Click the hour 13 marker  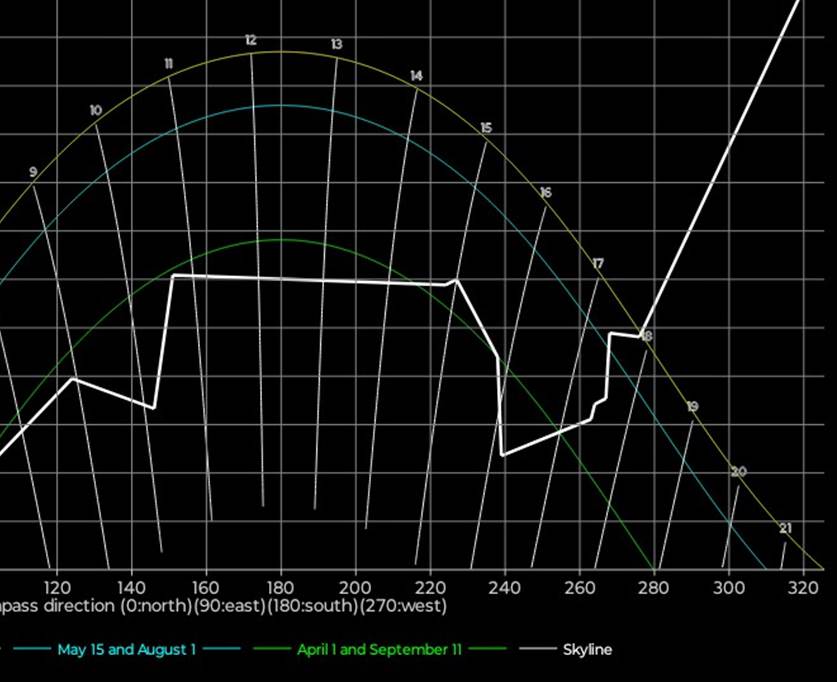tap(336, 45)
